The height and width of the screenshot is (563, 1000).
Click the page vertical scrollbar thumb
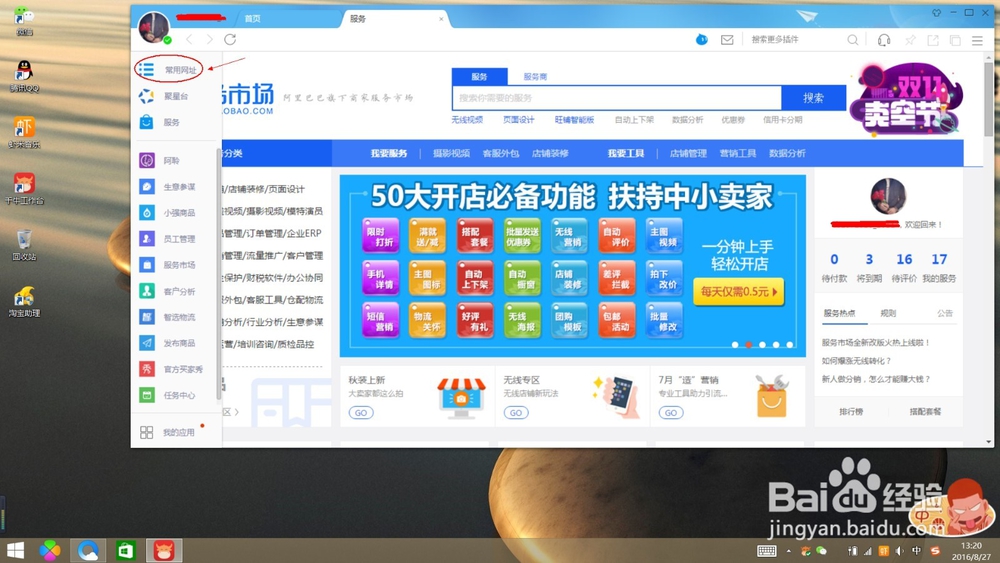tap(988, 97)
